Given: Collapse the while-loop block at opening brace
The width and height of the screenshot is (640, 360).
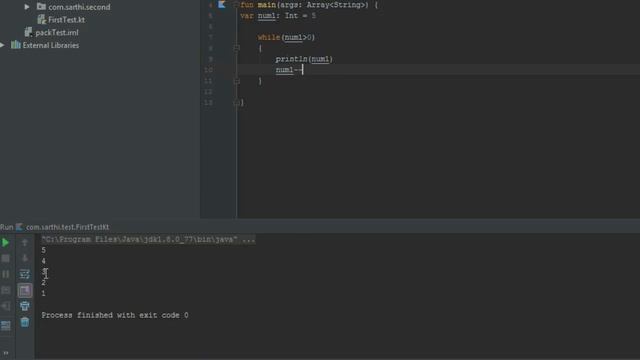Looking at the screenshot, I should point(236,48).
